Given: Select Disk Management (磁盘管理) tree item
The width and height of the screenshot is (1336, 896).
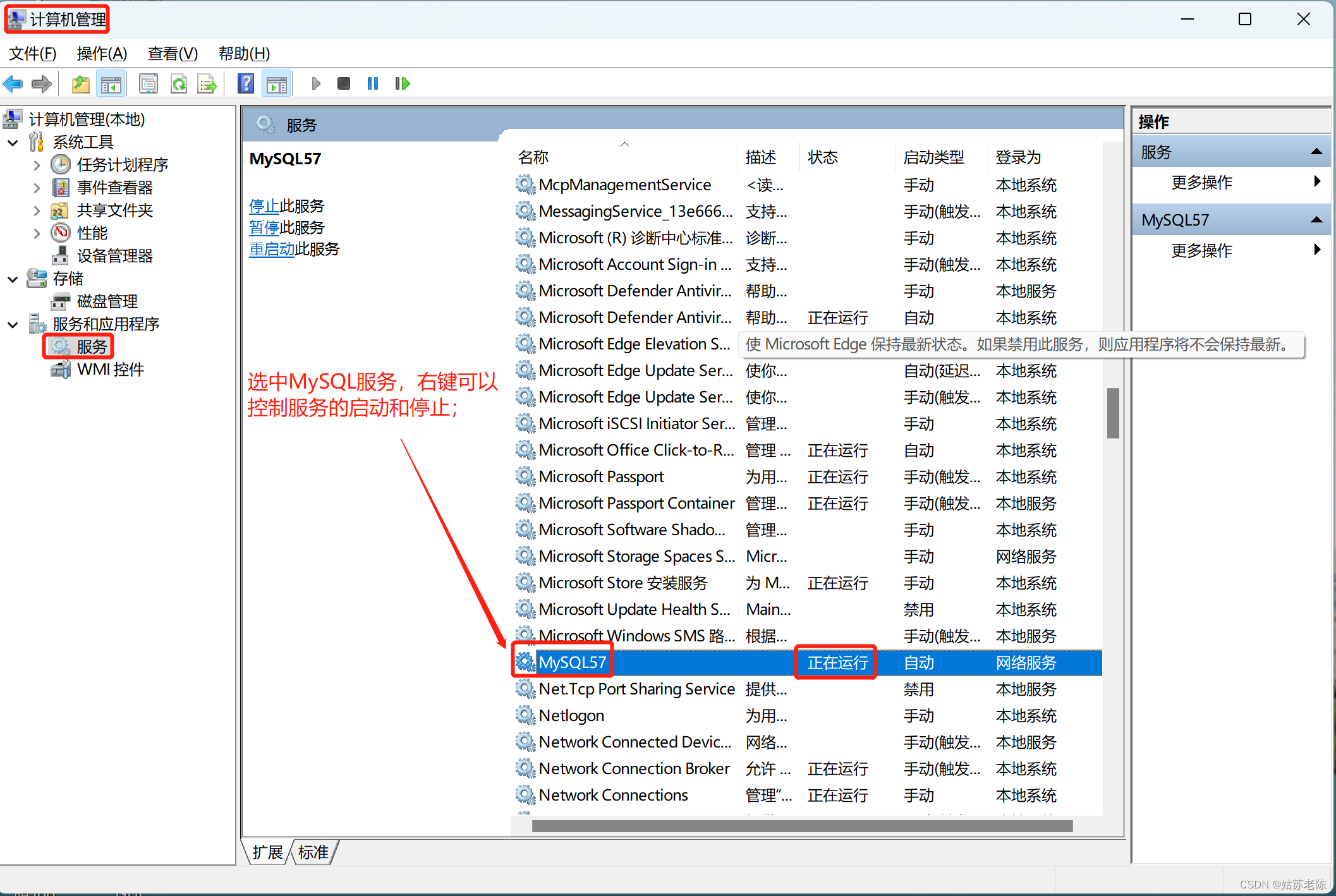Looking at the screenshot, I should click(107, 301).
